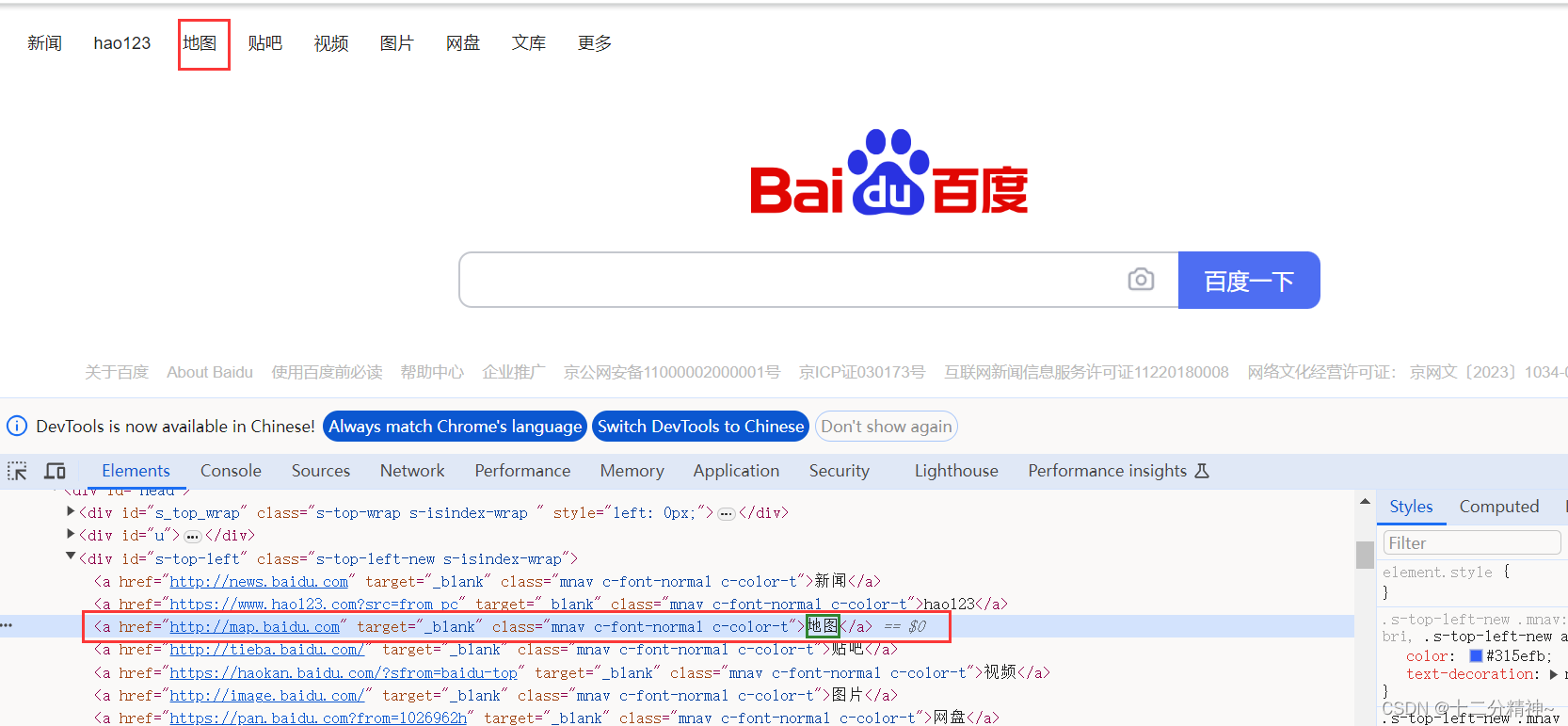Click the 京ICP证030173号 footer link

pyautogui.click(x=862, y=372)
